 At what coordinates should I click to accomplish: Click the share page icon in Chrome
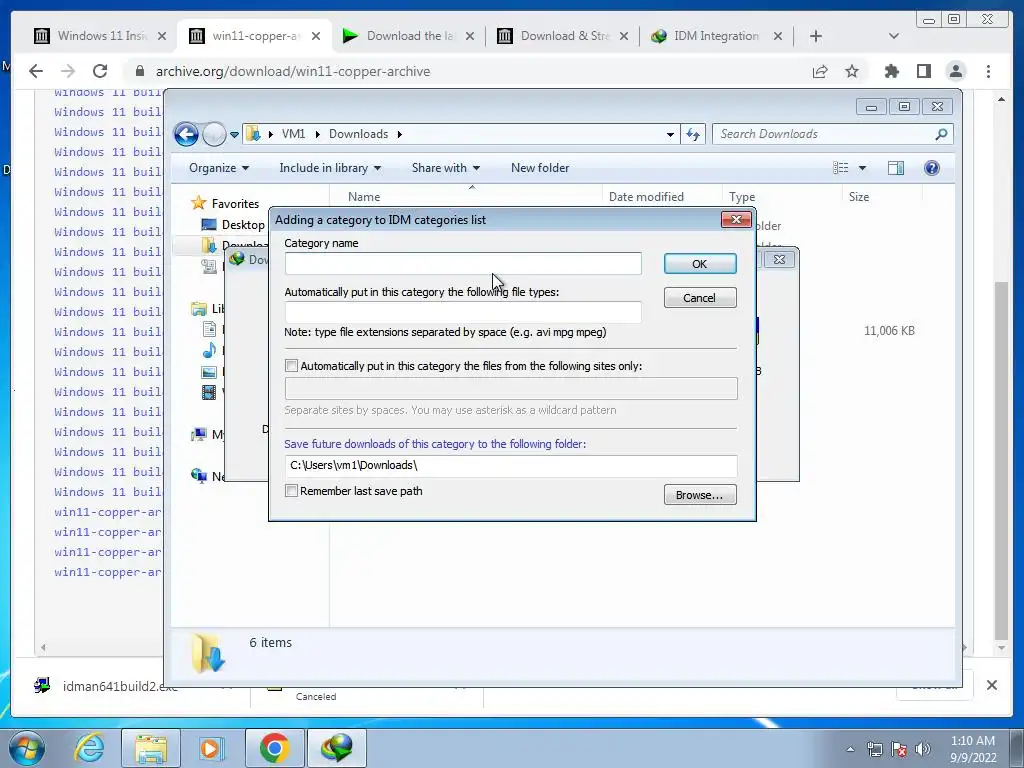(820, 71)
